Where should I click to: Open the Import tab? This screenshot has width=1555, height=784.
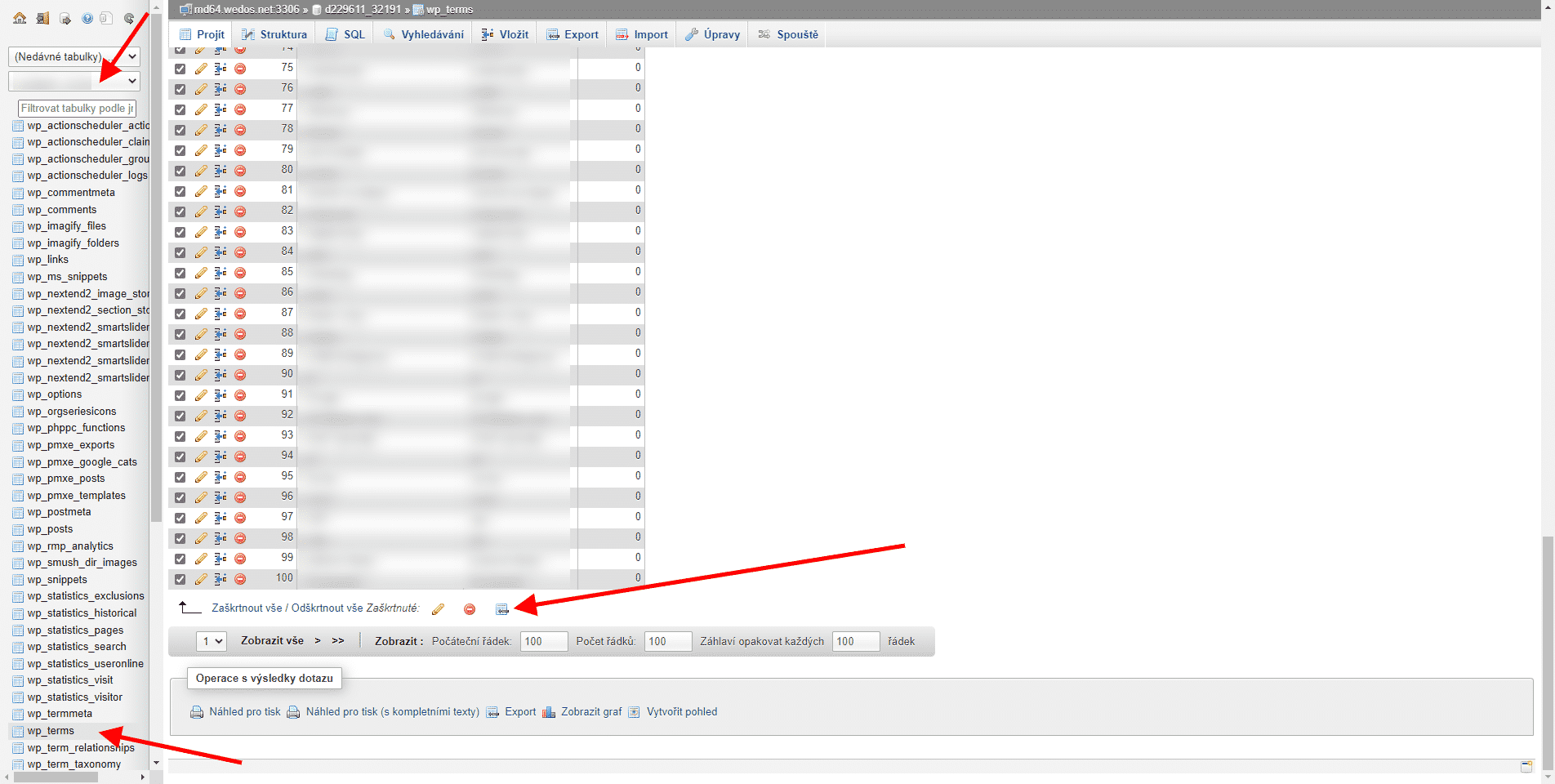pos(642,34)
